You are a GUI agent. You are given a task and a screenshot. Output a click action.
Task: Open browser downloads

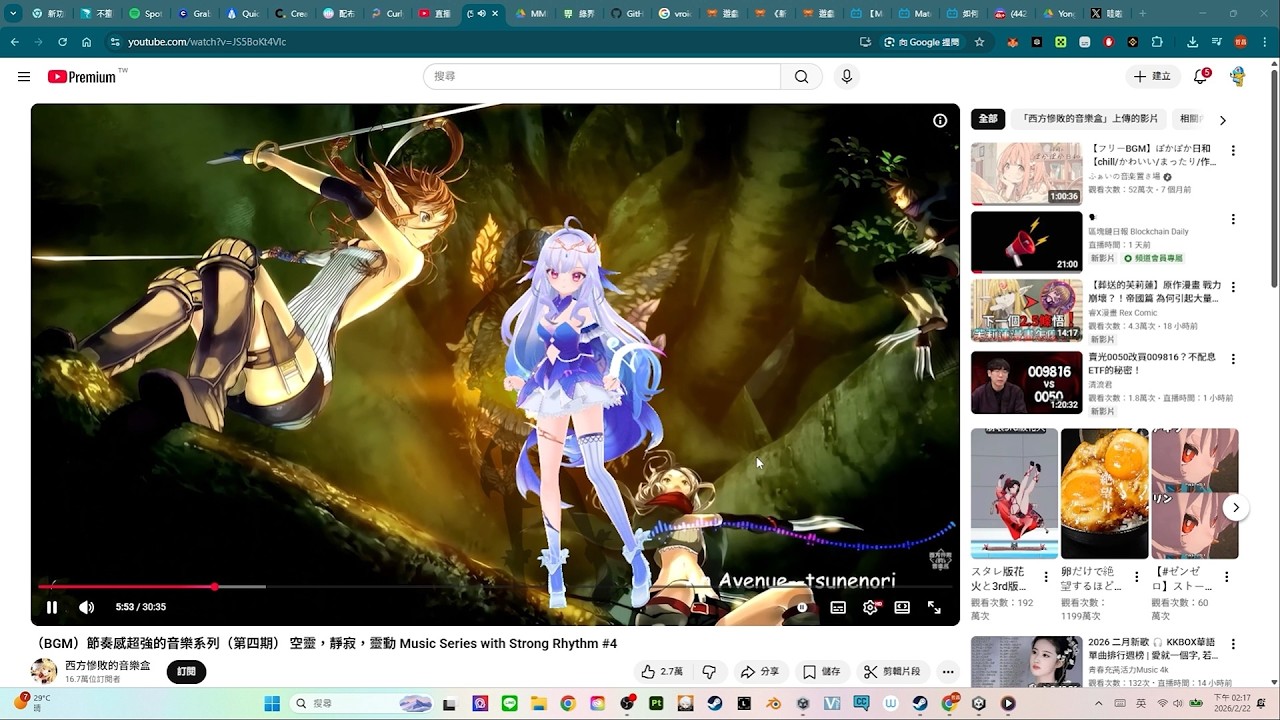(1192, 42)
